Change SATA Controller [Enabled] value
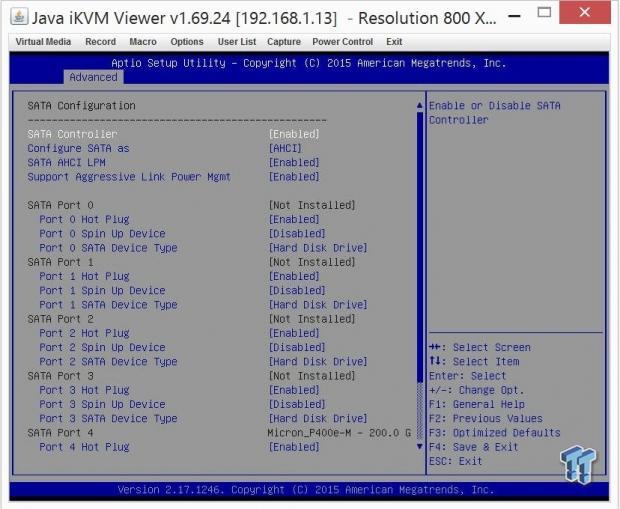This screenshot has height=509, width=620. [x=294, y=134]
